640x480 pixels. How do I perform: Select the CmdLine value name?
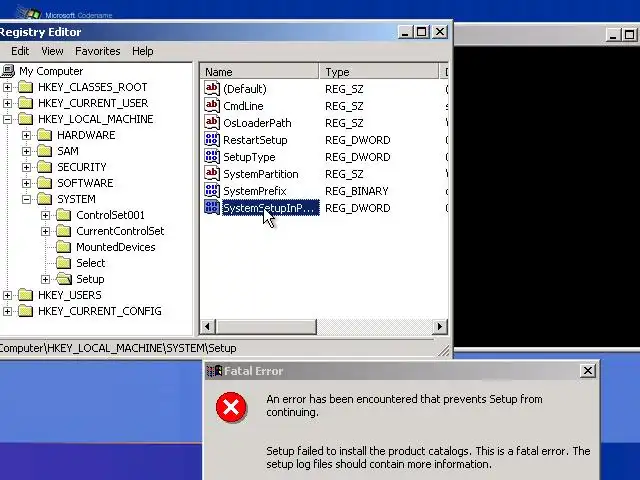coord(243,106)
